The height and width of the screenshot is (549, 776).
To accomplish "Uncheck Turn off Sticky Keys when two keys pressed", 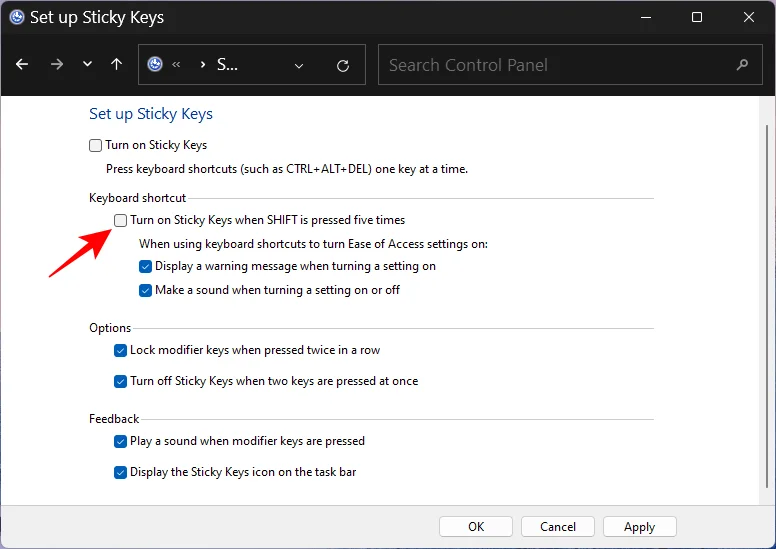I will [x=120, y=382].
